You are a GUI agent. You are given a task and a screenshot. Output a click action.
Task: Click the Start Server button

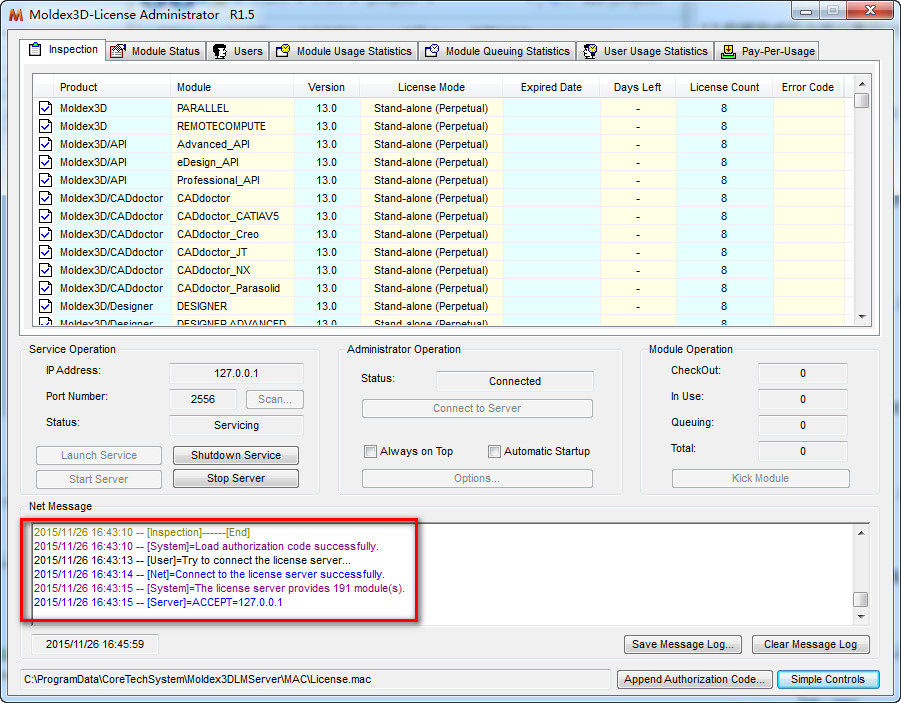tap(99, 479)
